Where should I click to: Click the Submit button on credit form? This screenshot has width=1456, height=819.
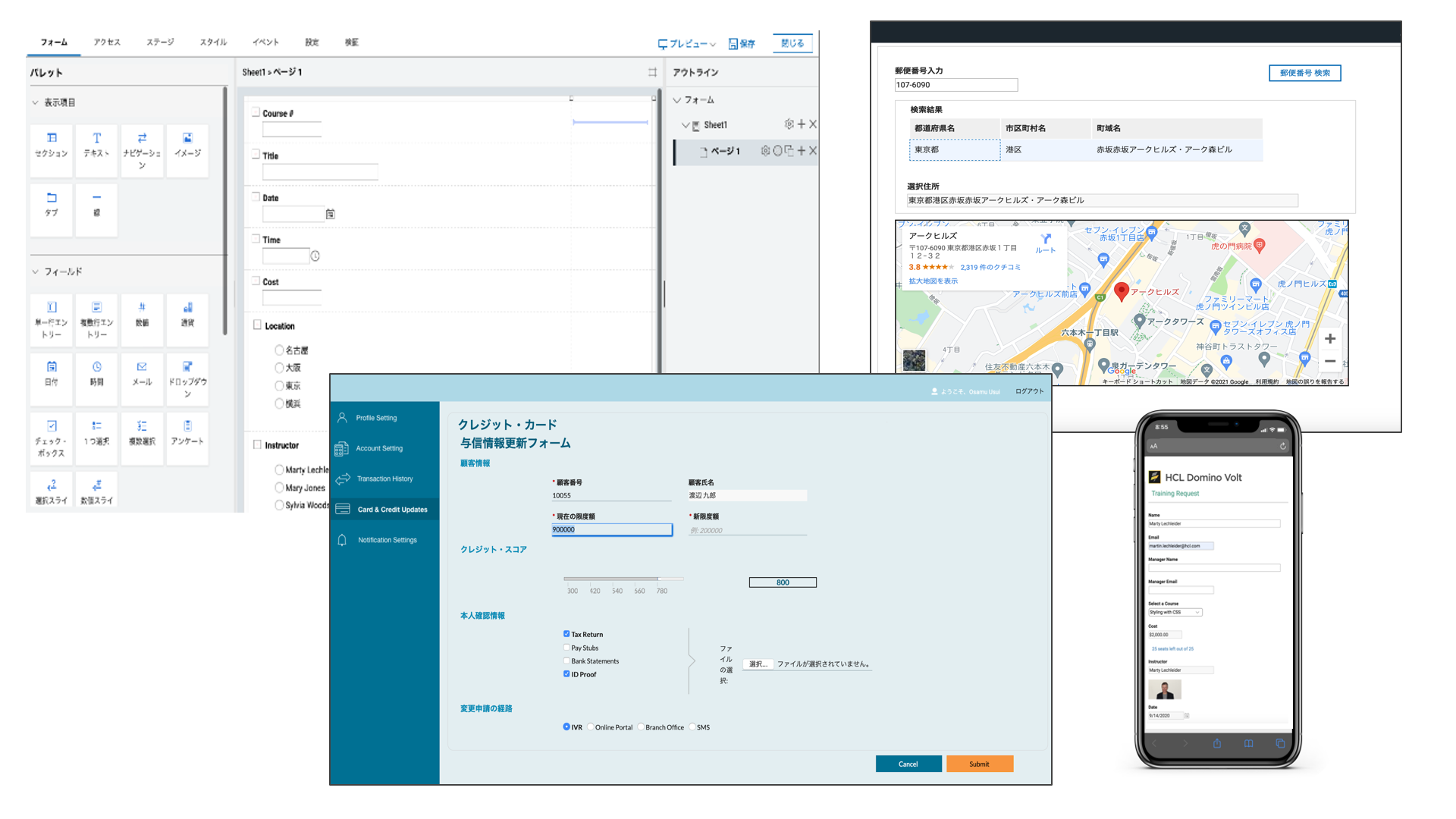[977, 762]
